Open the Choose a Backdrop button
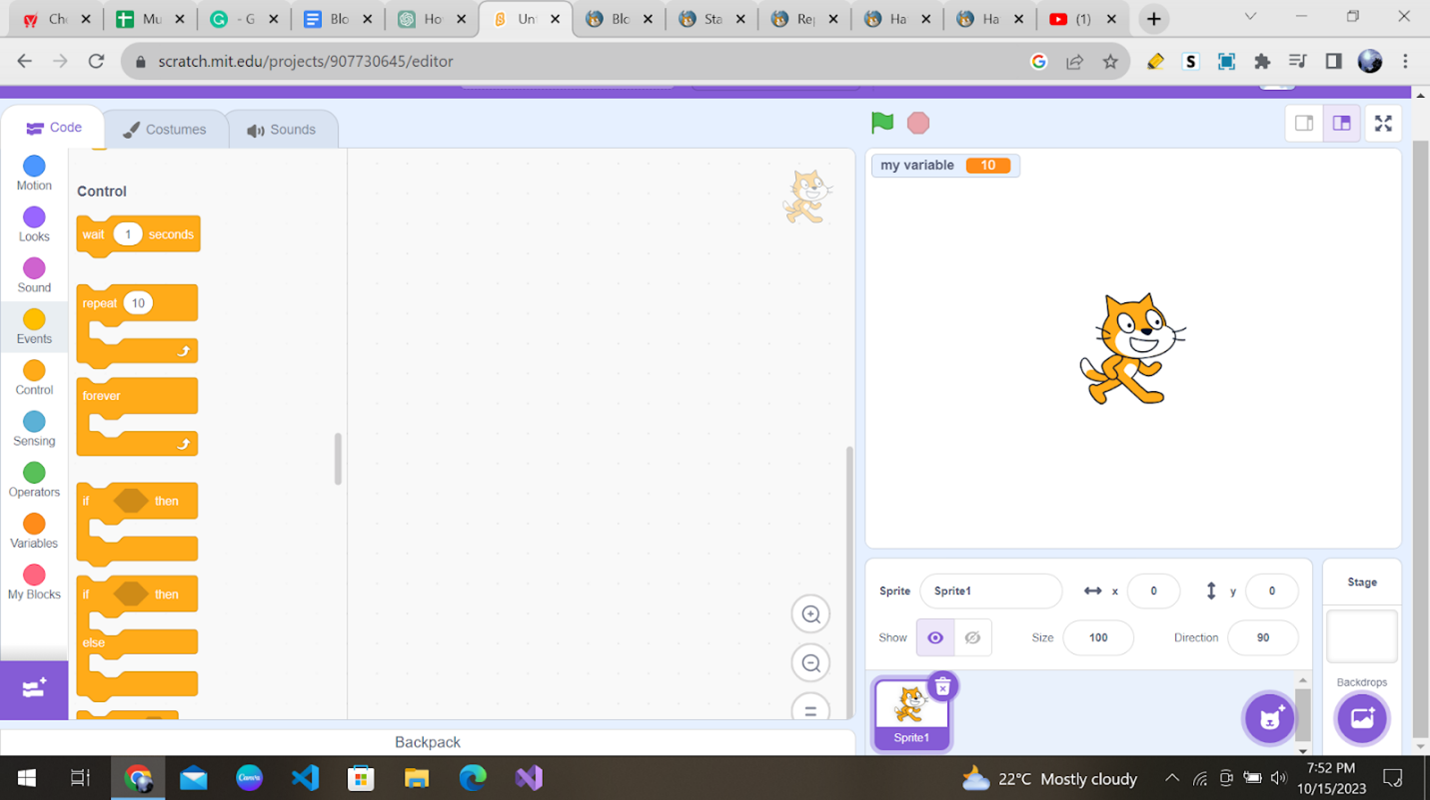This screenshot has height=800, width=1430. click(1362, 718)
